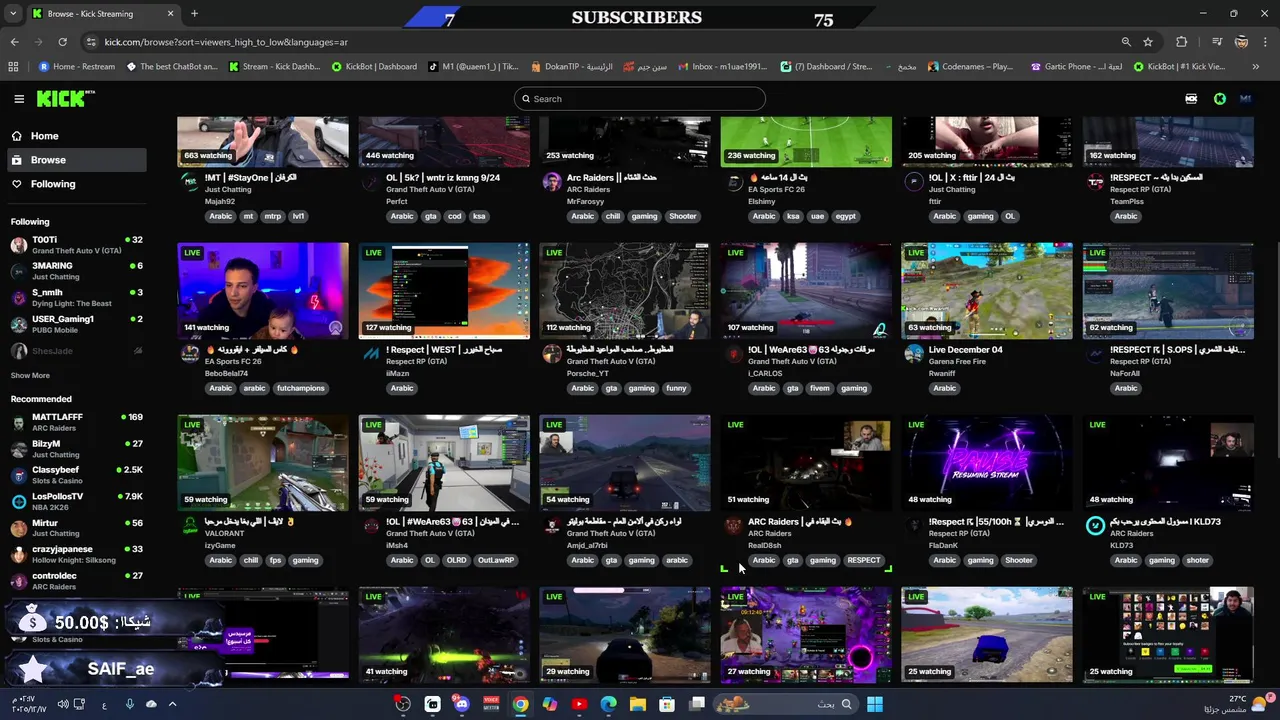The image size is (1280, 720).
Task: Toggle microphone icon in system tray
Action: point(129,704)
